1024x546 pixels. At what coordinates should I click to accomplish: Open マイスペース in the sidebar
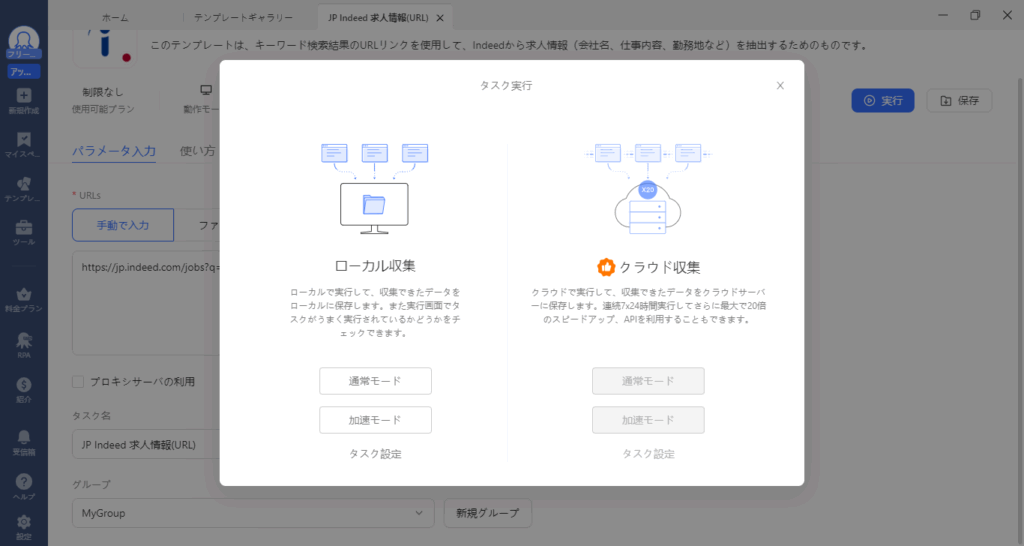point(24,145)
